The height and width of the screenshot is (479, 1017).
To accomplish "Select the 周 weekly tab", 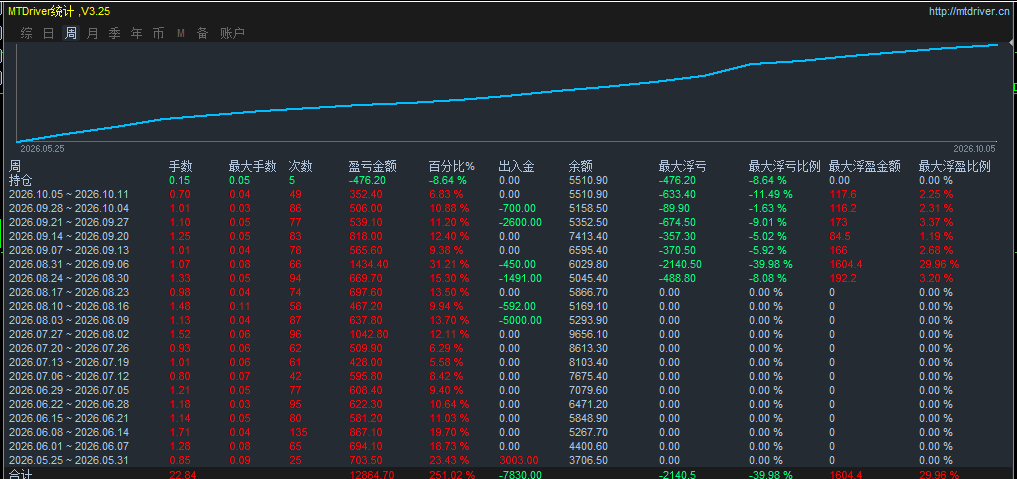I will tap(70, 33).
